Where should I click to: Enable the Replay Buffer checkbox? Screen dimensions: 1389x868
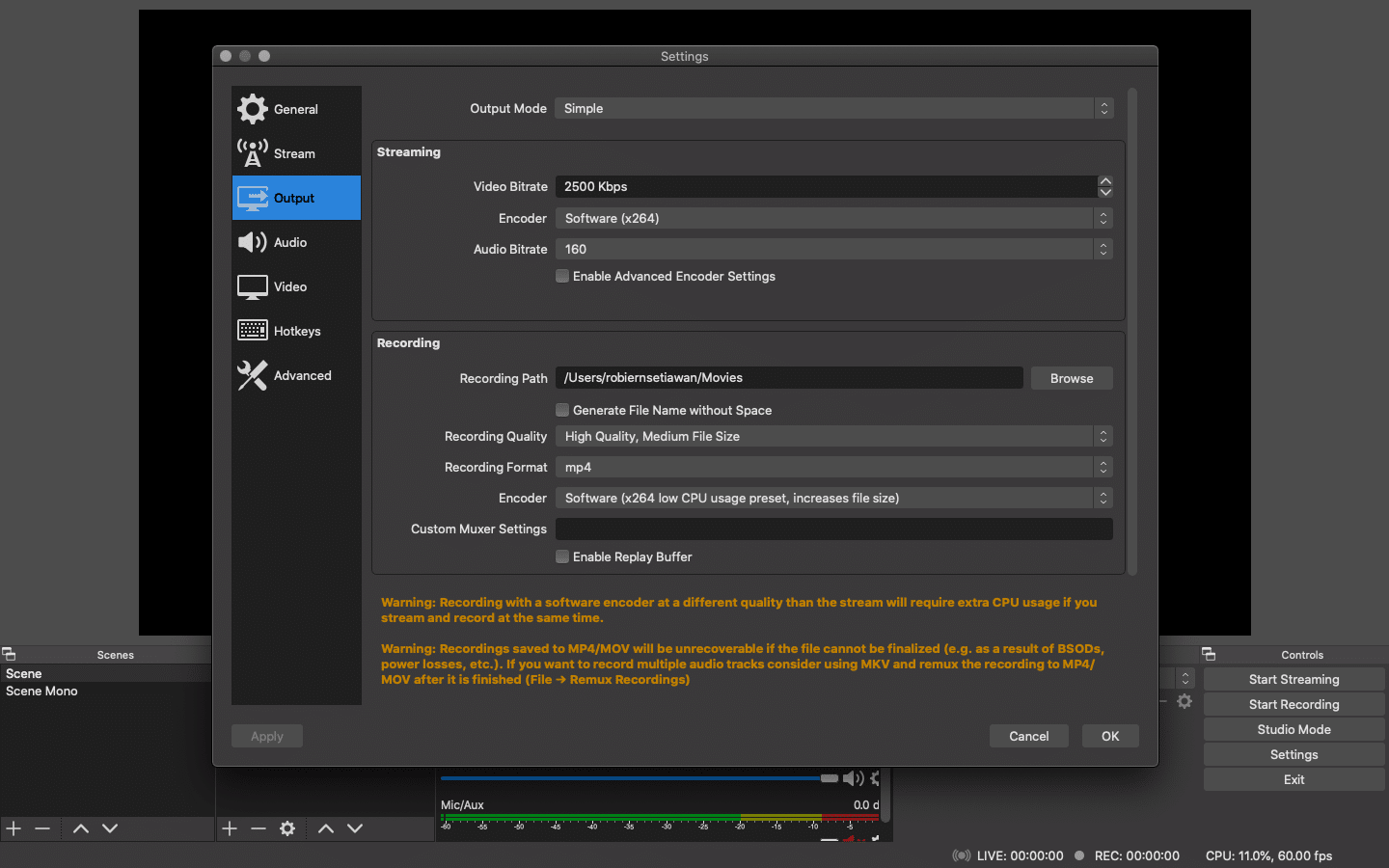(x=562, y=556)
